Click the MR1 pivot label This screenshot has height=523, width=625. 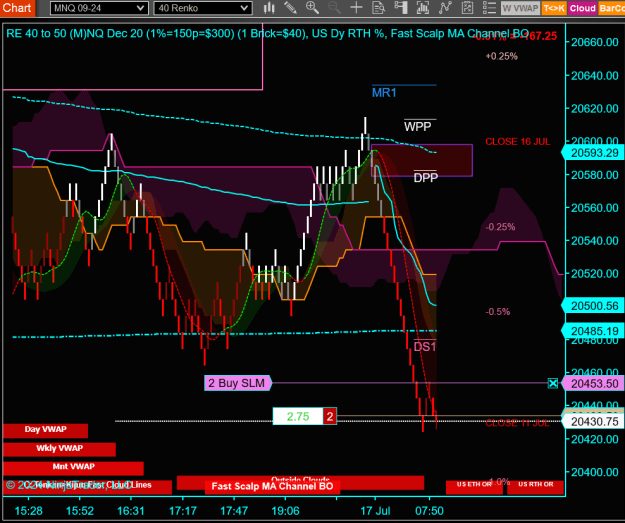(x=384, y=93)
